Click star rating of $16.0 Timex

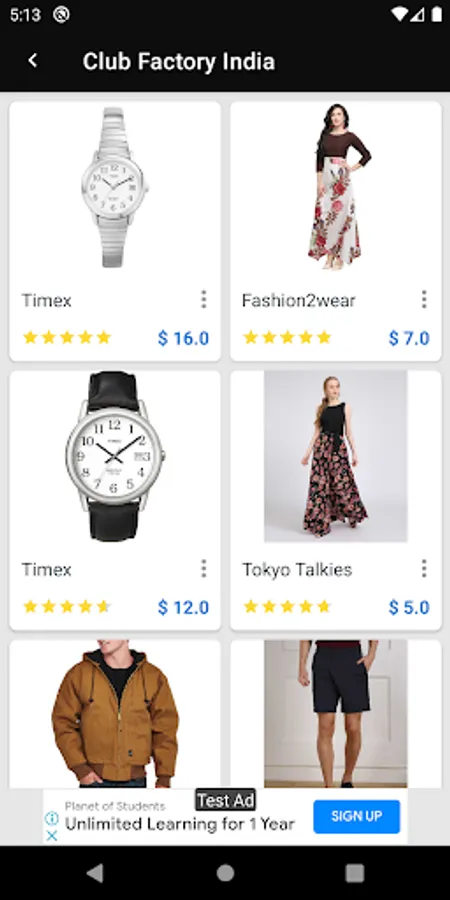coord(67,338)
